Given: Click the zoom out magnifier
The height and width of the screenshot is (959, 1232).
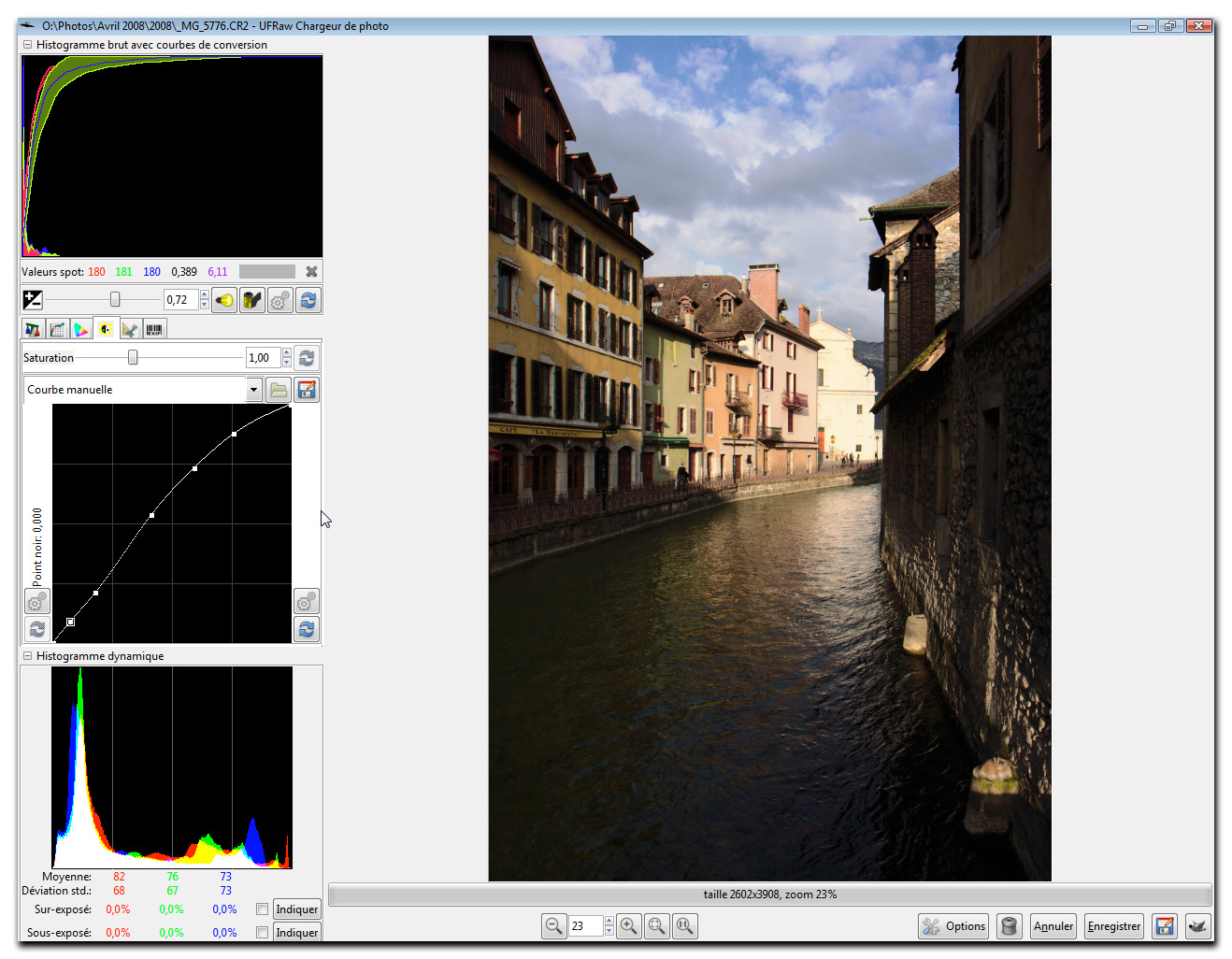Looking at the screenshot, I should pos(554,926).
